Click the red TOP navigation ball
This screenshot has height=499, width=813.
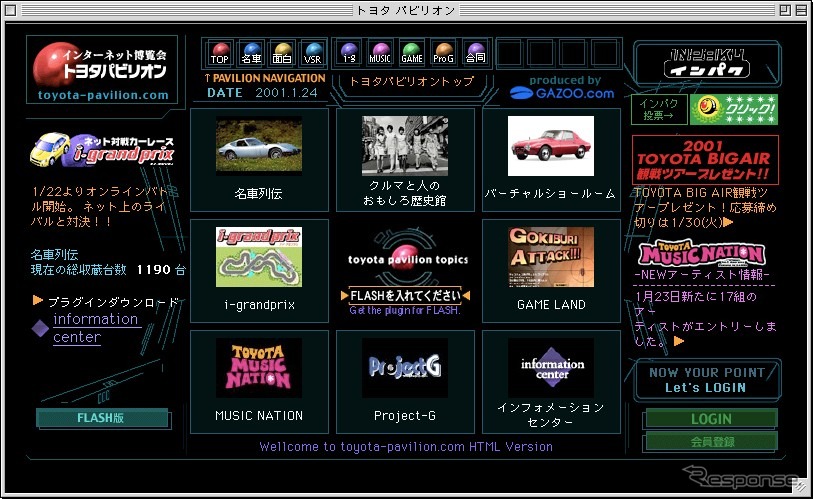pyautogui.click(x=220, y=53)
